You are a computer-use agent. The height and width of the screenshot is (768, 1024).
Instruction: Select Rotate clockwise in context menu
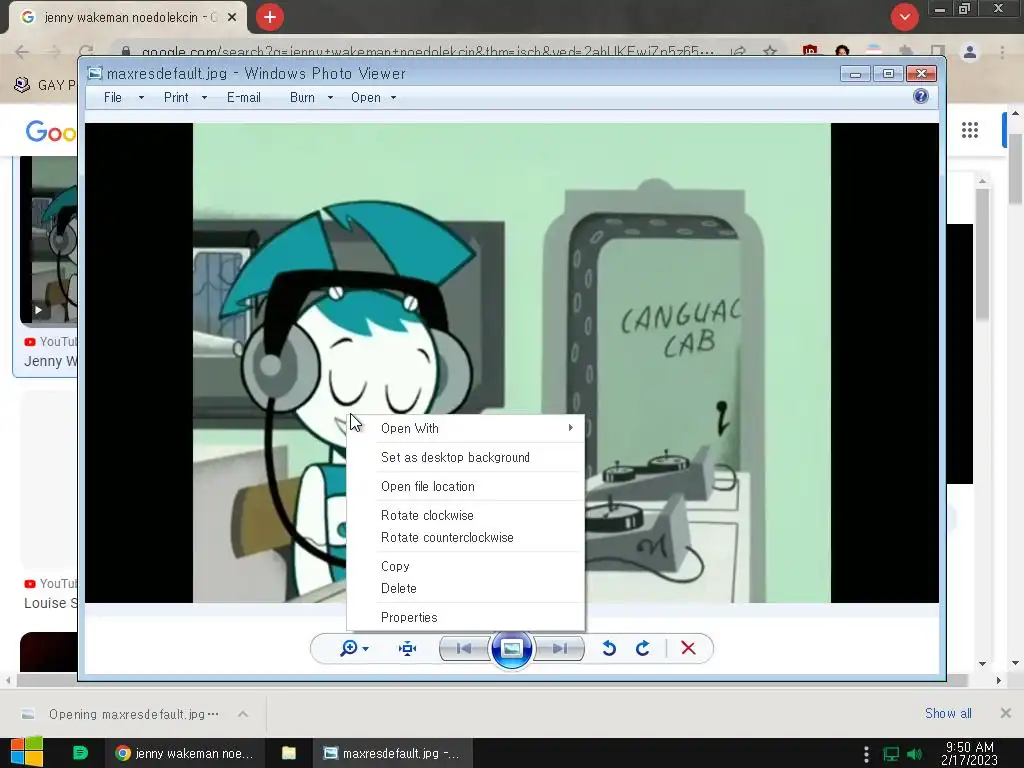coord(466,515)
